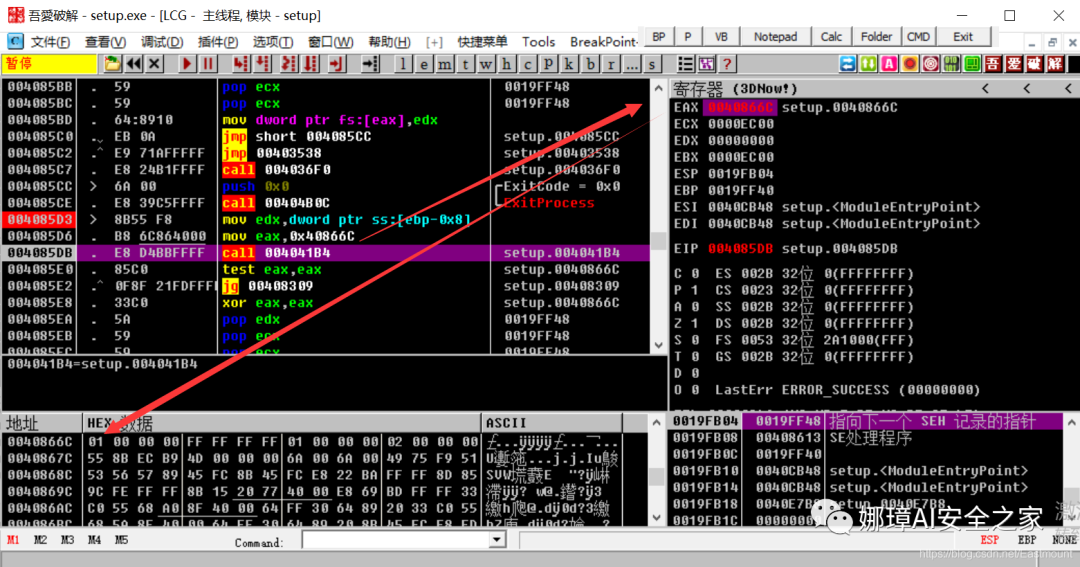The width and height of the screenshot is (1080, 567).
Task: Open executable modules with the 'e' button
Action: pos(424,64)
